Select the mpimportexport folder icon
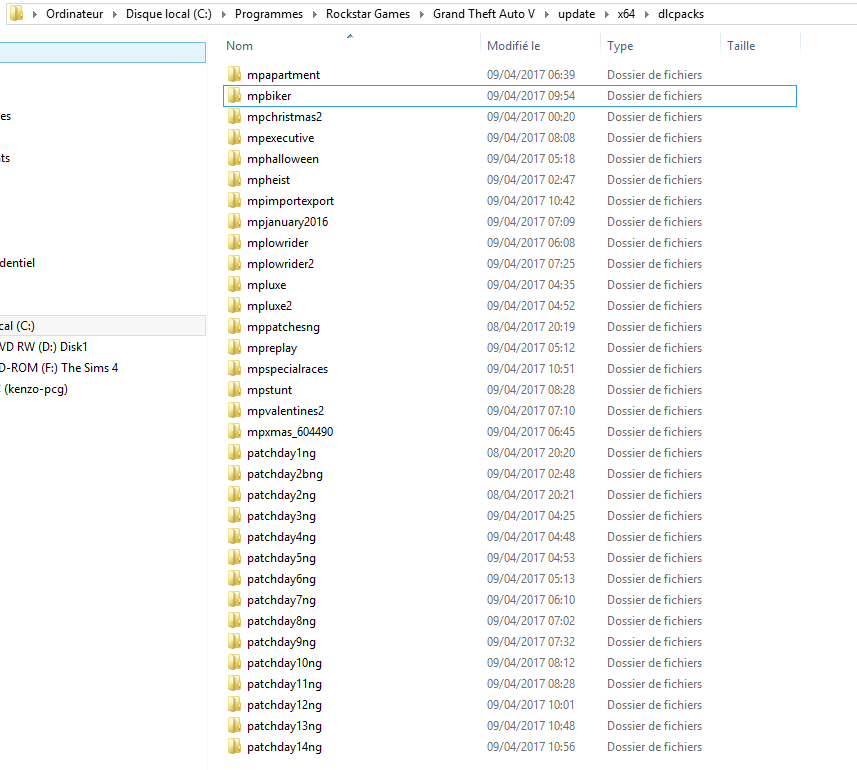 (234, 200)
